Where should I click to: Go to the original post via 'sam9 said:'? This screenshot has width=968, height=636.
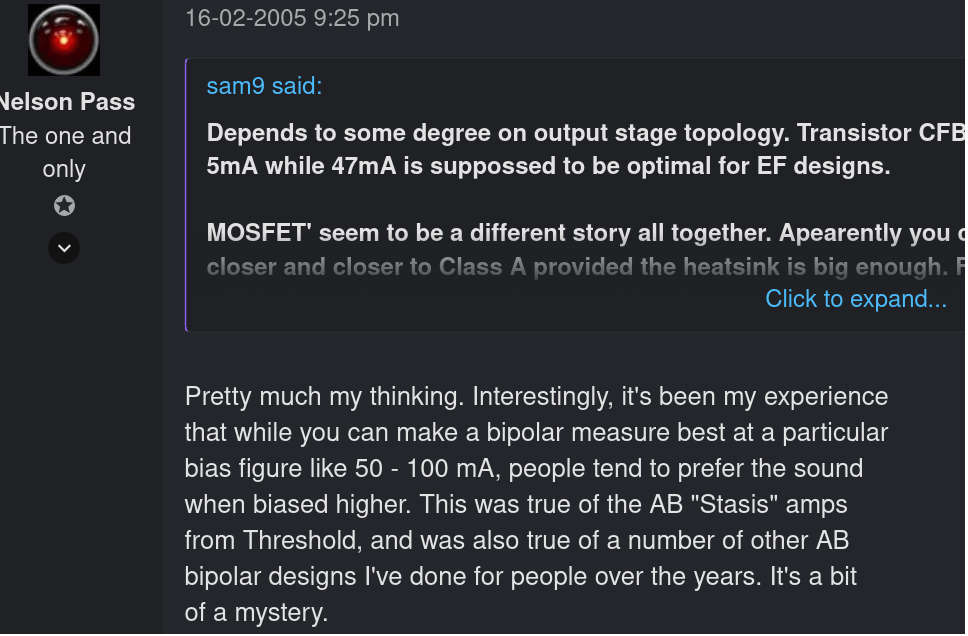[x=264, y=86]
